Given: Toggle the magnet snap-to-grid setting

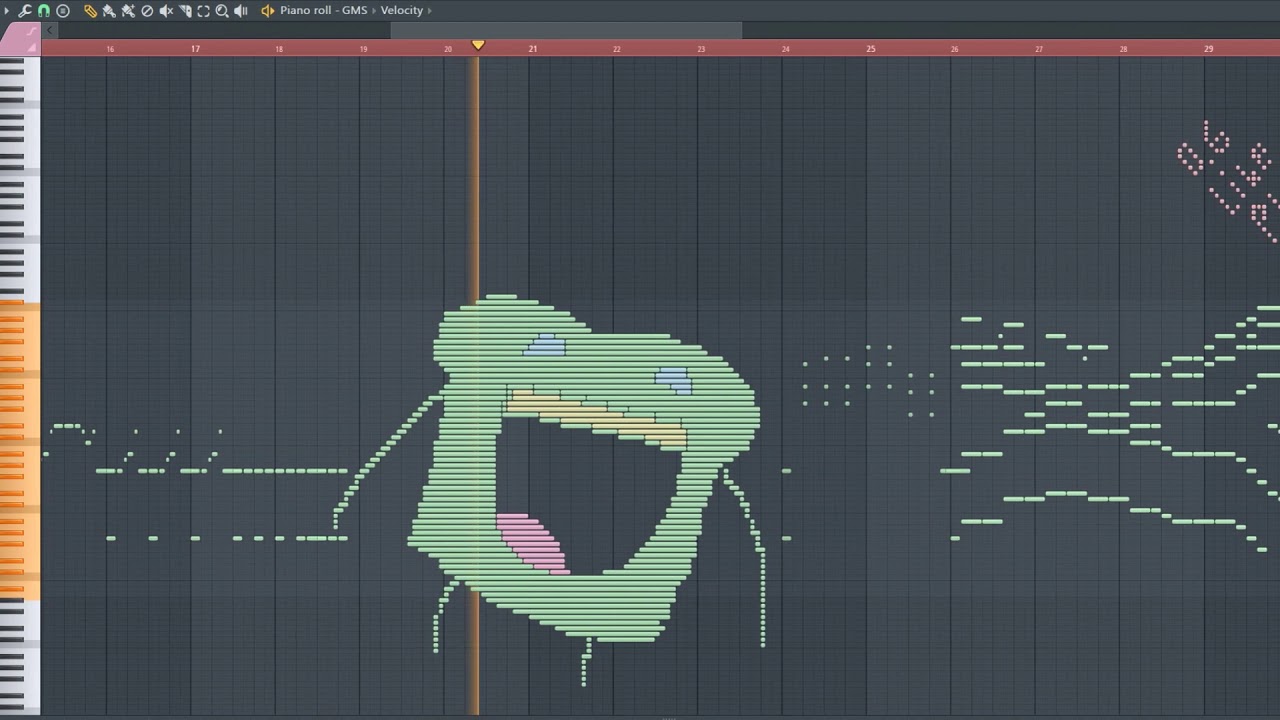Looking at the screenshot, I should click(44, 11).
